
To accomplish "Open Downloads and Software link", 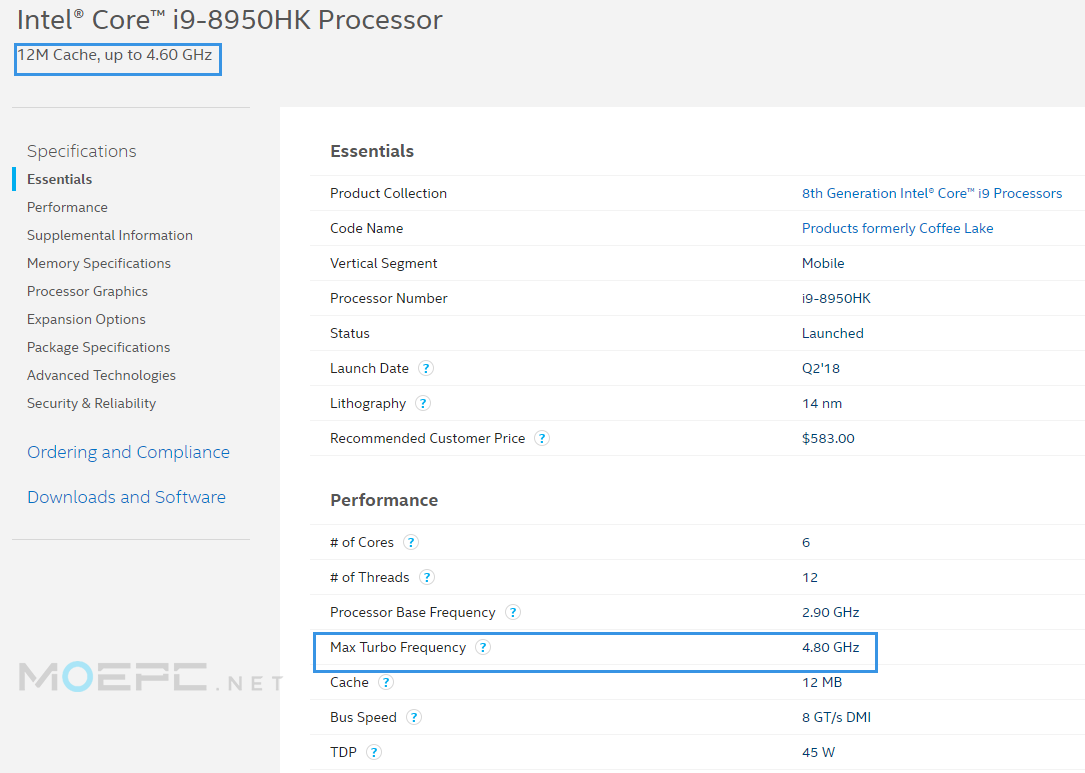I will tap(126, 497).
